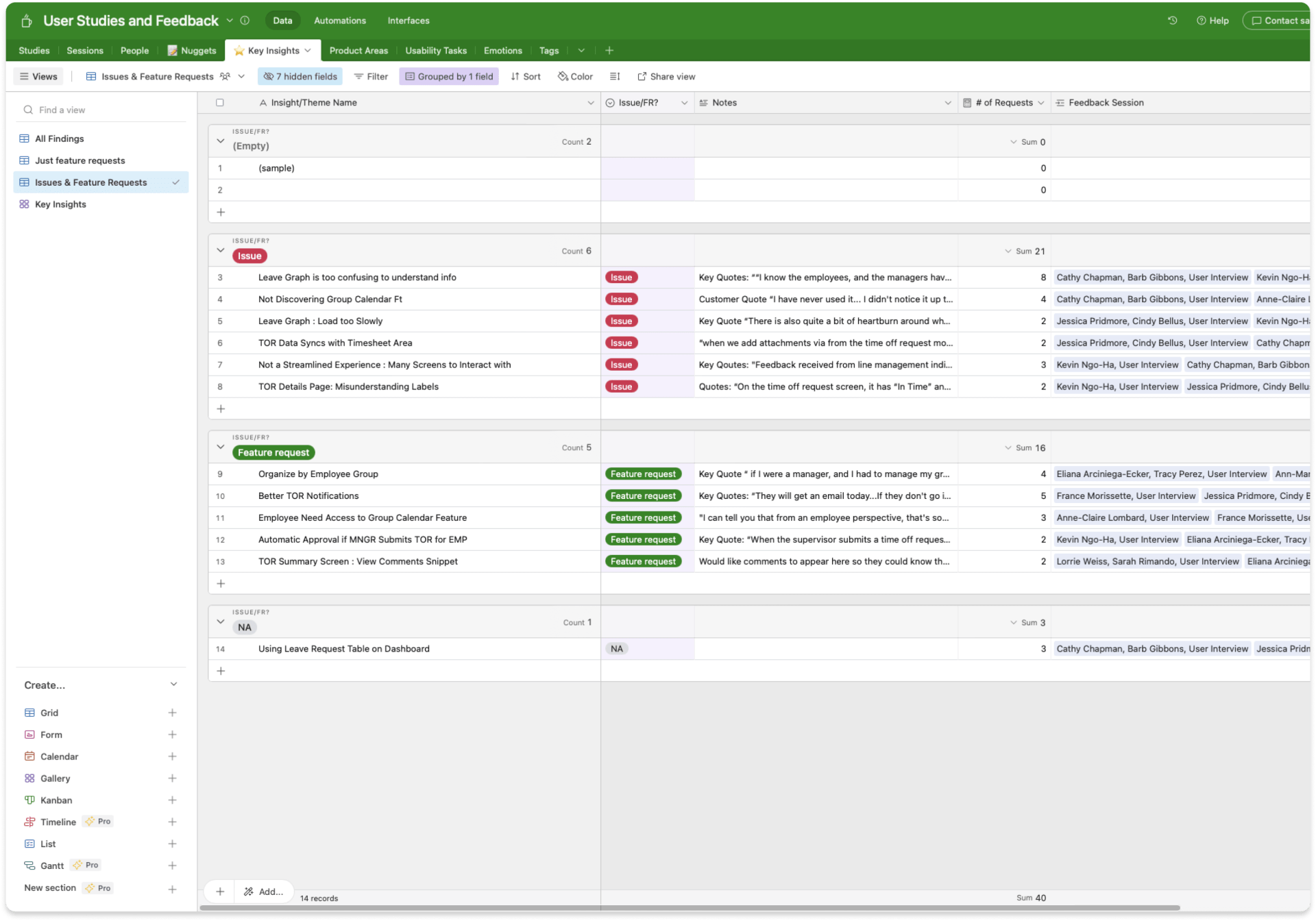Add a Kanban view with plus icon

[x=172, y=800]
